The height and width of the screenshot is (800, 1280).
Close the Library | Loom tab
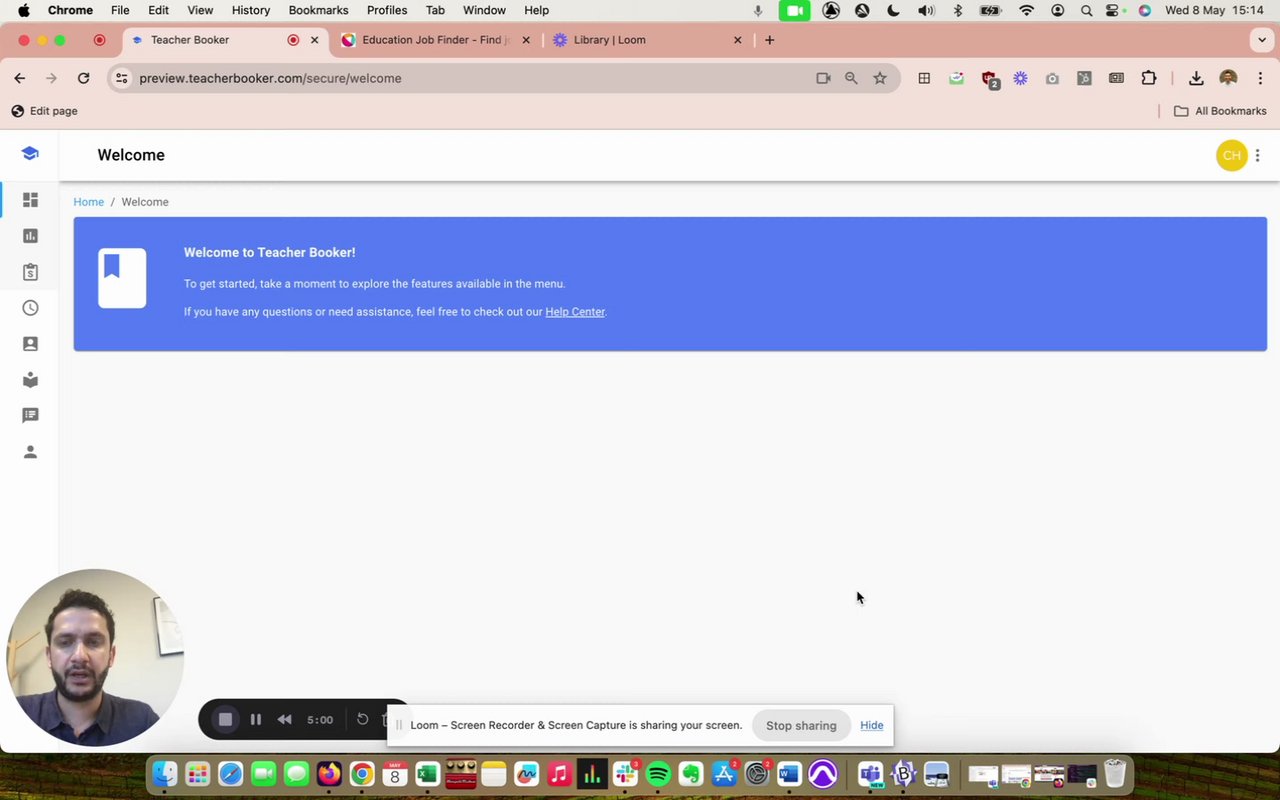[x=738, y=40]
